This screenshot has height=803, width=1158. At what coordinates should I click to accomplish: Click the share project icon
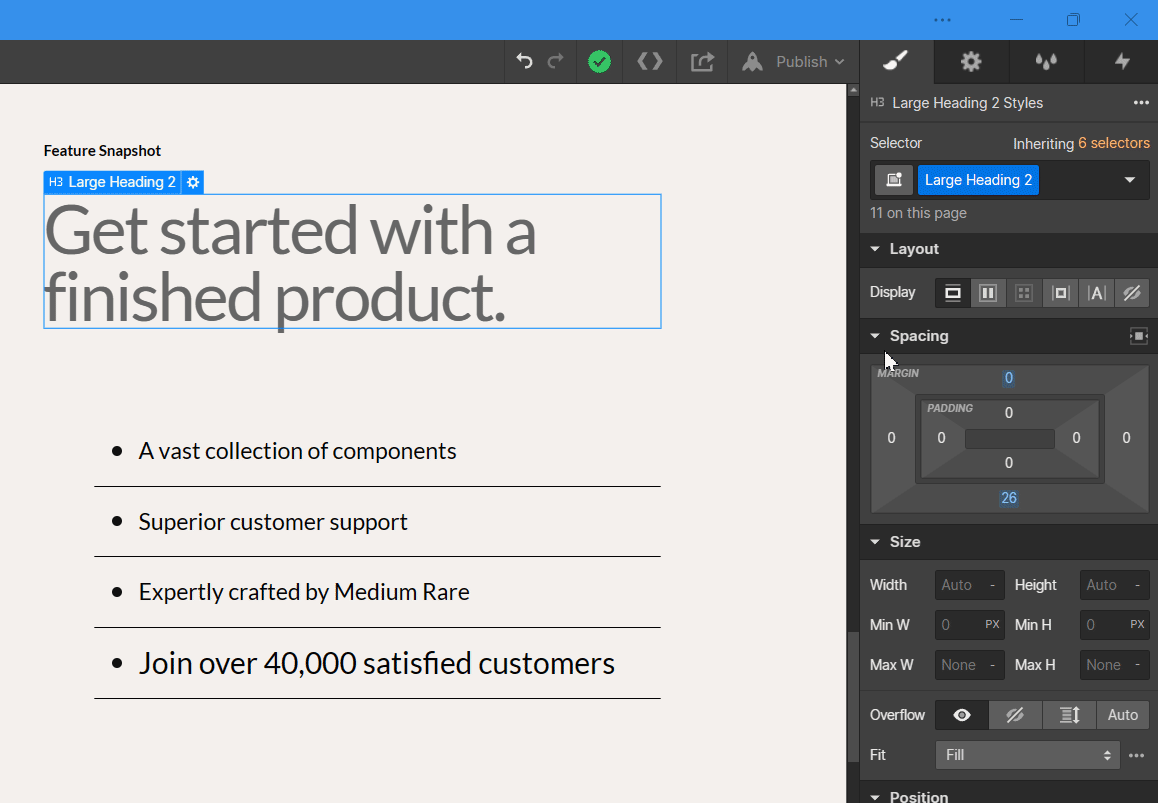coord(702,61)
